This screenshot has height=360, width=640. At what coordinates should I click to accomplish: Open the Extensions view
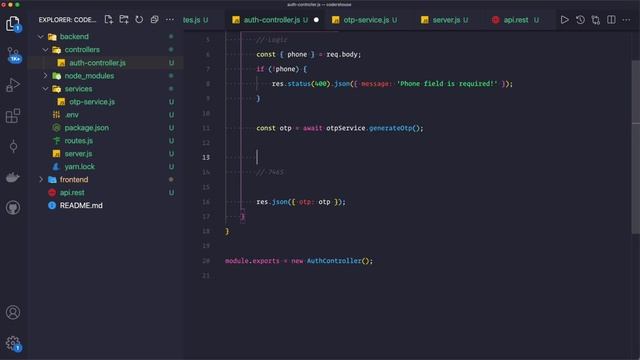point(13,116)
